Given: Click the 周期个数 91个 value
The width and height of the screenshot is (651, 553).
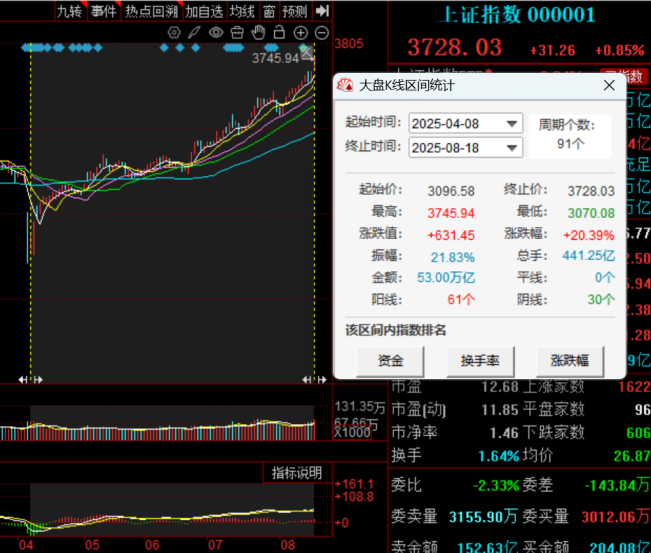Looking at the screenshot, I should click(x=571, y=144).
